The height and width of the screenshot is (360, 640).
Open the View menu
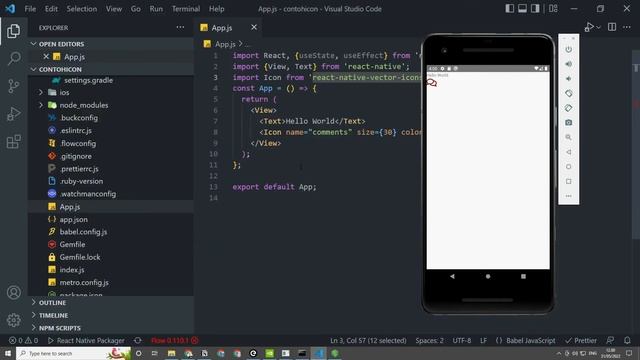[x=114, y=9]
